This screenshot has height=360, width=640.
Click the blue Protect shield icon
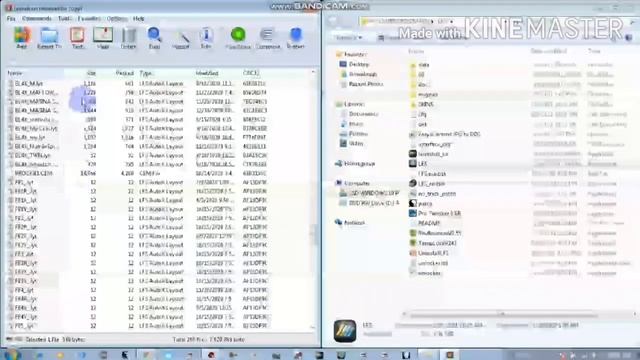(x=296, y=38)
